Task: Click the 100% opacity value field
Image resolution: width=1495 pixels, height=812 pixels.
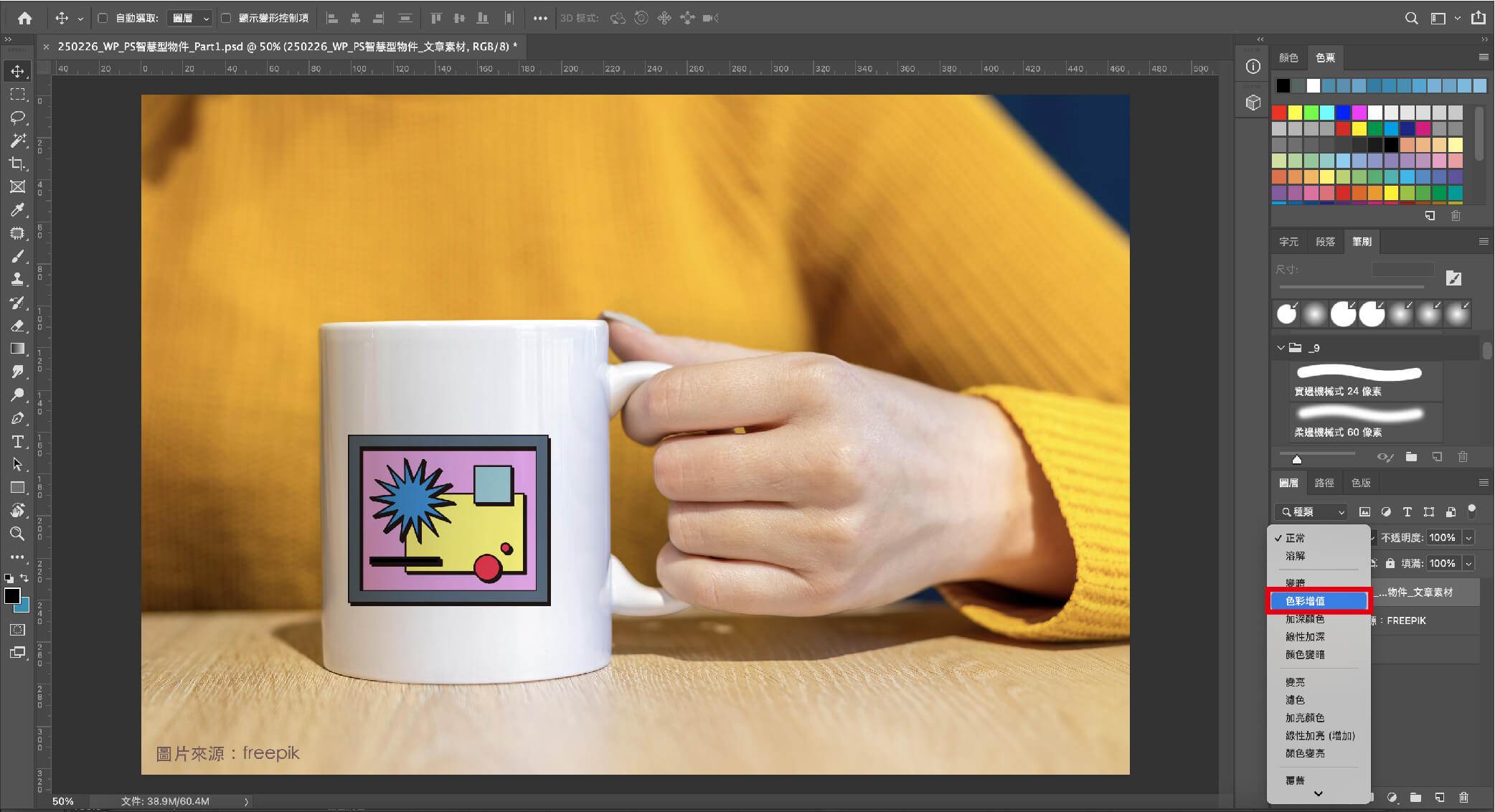Action: coord(1443,537)
